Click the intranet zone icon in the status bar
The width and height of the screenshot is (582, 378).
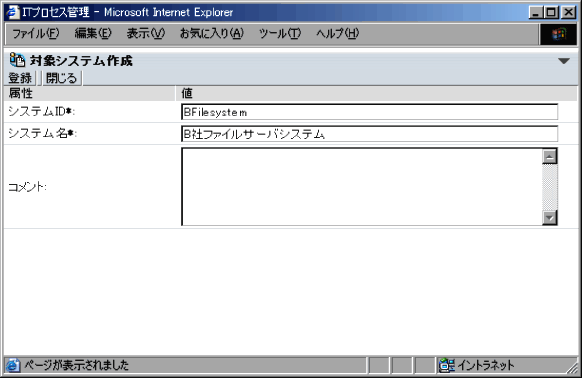tap(447, 365)
